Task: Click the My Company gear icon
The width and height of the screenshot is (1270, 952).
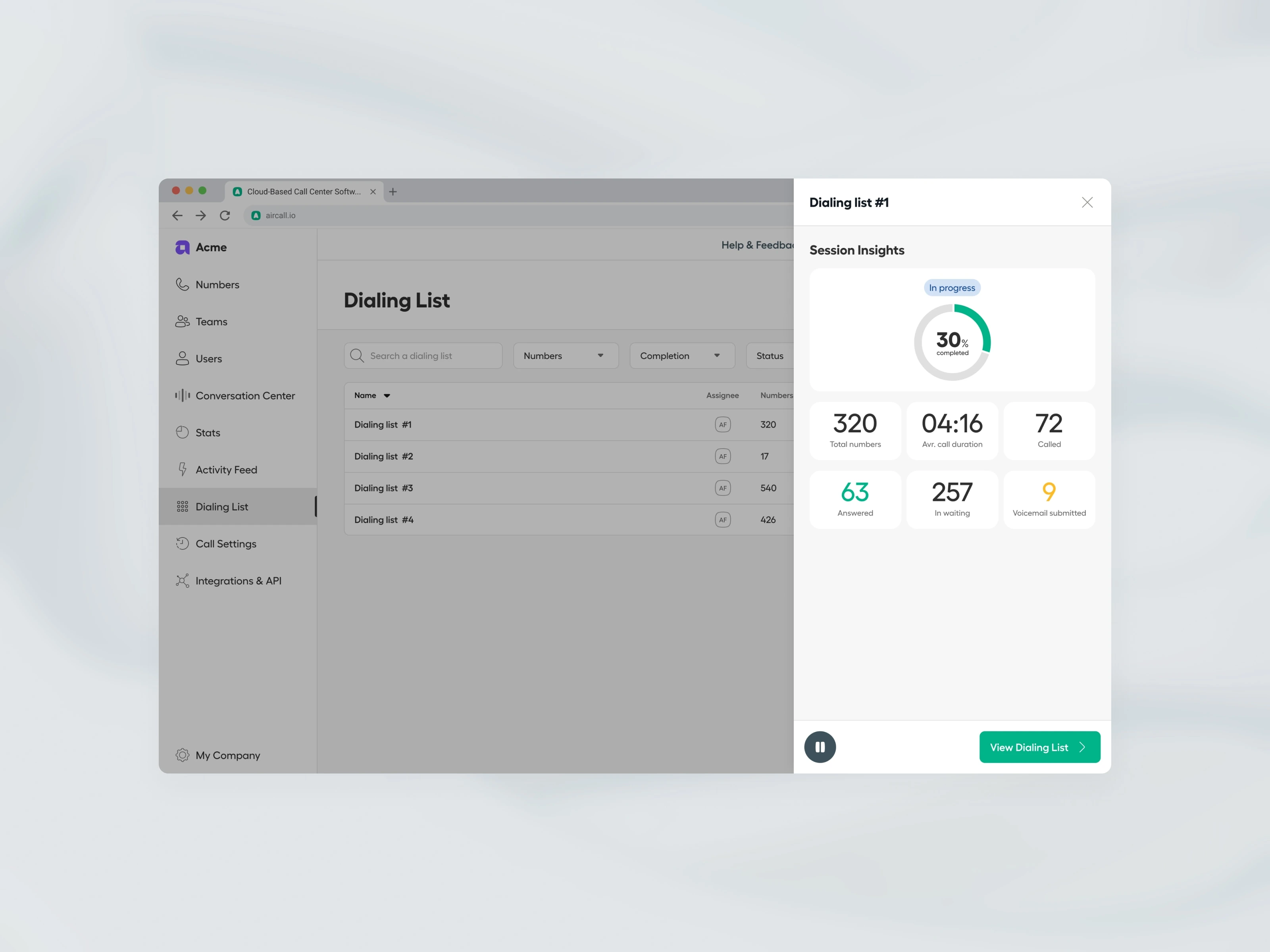Action: (182, 755)
